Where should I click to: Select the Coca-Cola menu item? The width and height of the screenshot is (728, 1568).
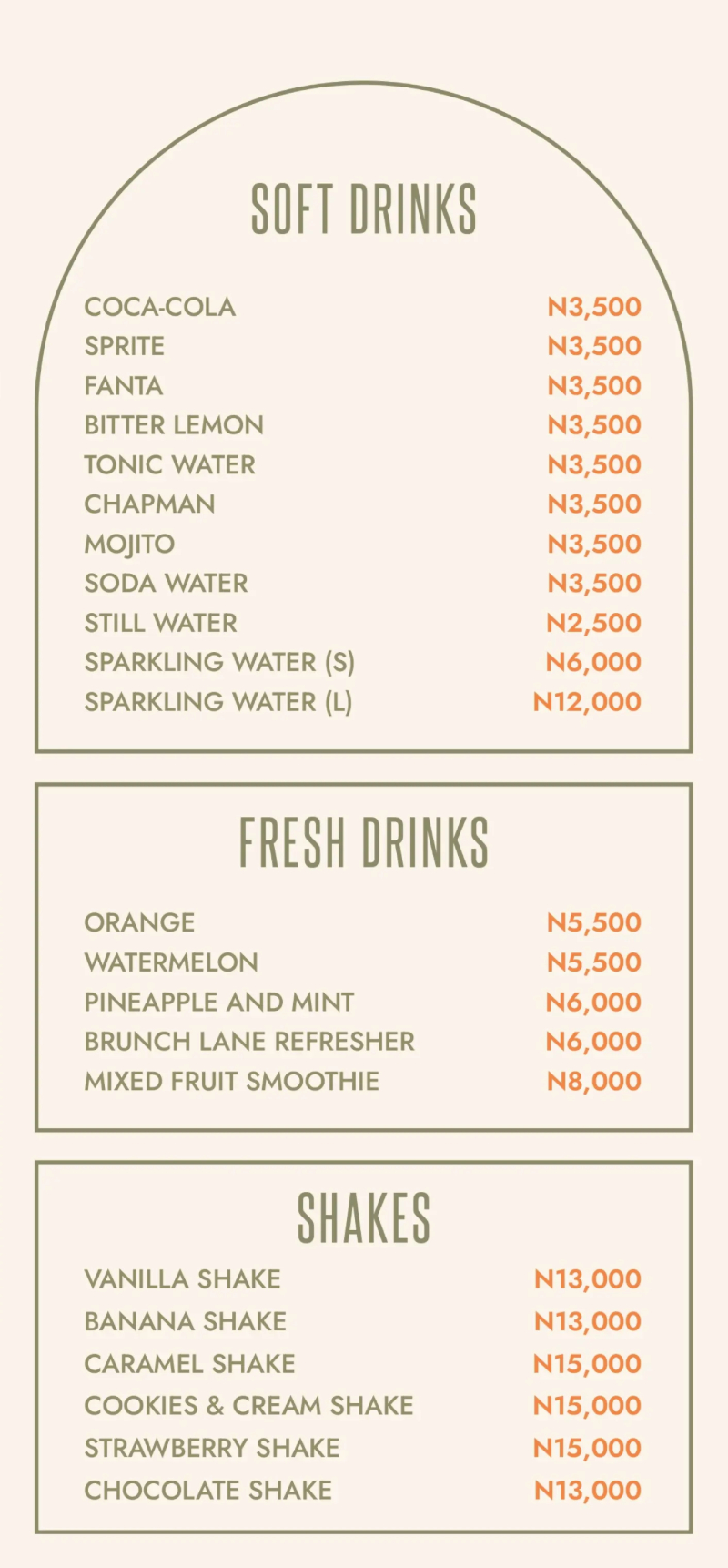click(x=160, y=307)
